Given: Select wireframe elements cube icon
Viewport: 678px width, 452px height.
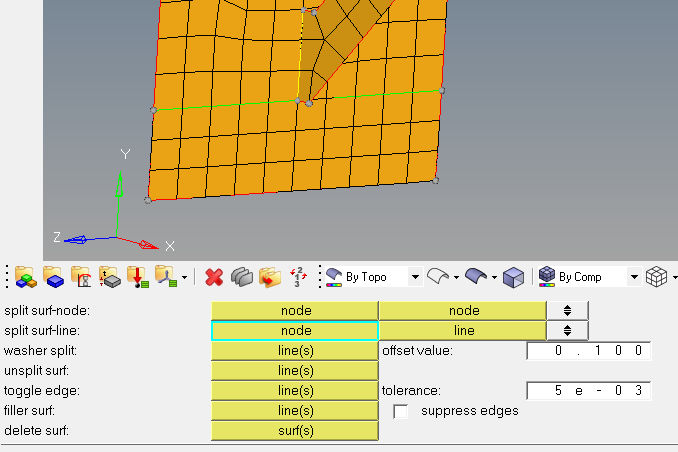Looking at the screenshot, I should point(656,277).
